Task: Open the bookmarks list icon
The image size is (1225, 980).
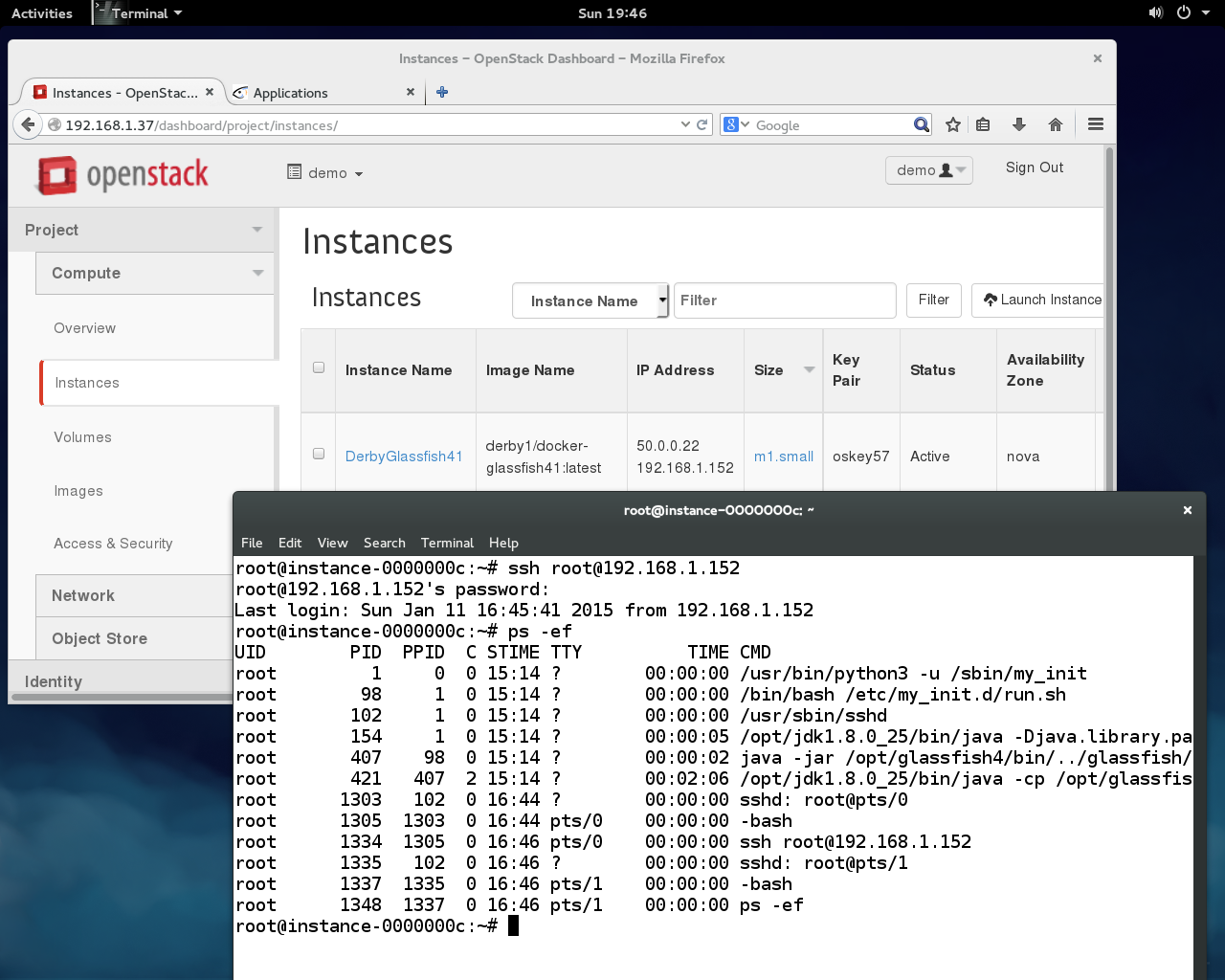Action: 983,124
